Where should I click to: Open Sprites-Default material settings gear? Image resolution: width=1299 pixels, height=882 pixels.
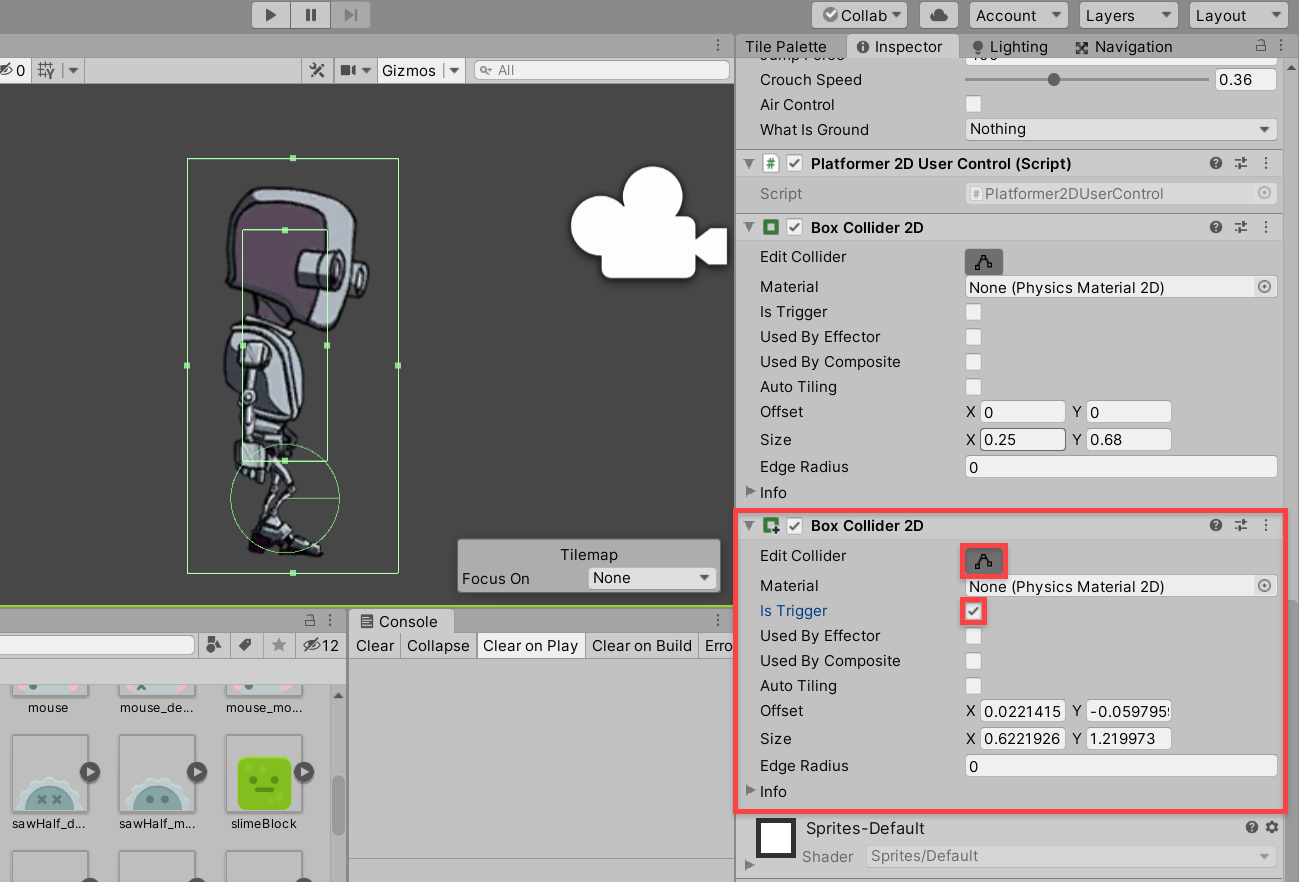click(1272, 827)
